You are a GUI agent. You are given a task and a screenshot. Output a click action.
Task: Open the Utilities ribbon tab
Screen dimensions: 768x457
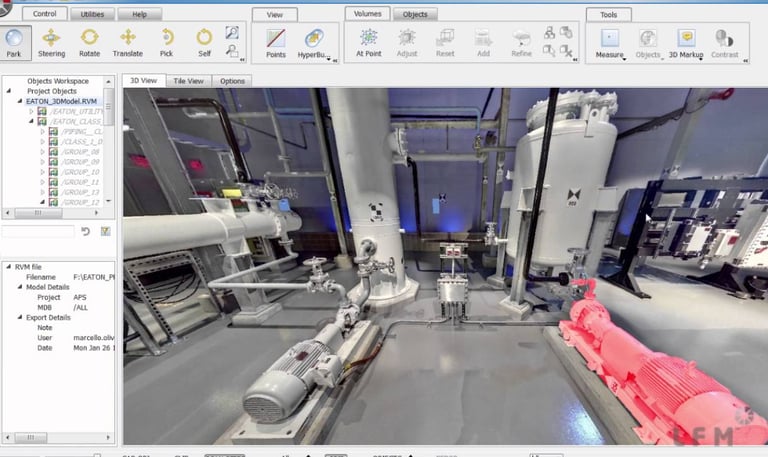point(92,14)
